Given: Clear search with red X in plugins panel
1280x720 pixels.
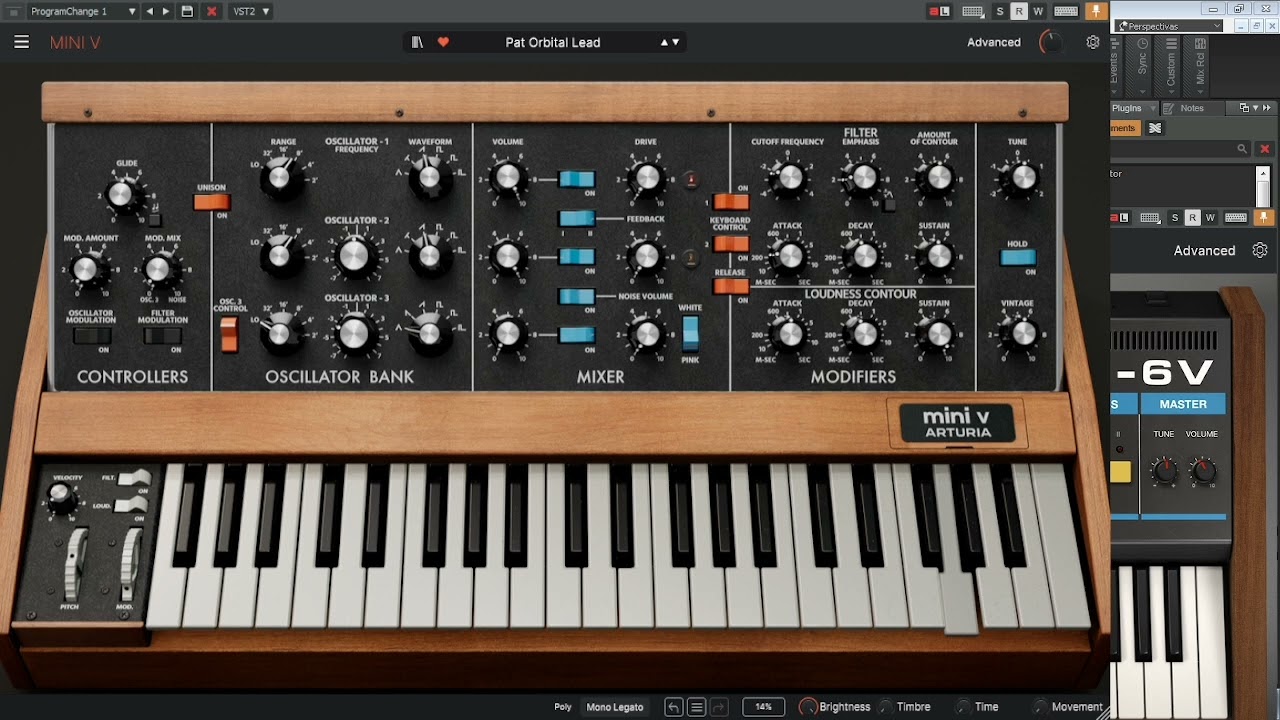Looking at the screenshot, I should 1264,149.
